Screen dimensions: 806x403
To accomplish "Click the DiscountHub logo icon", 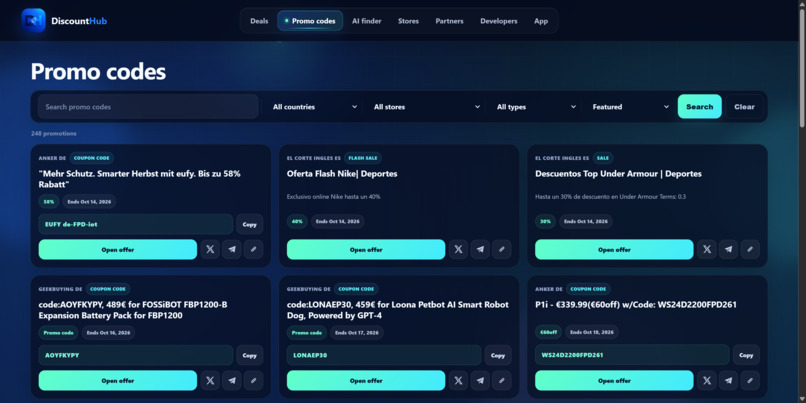I will point(33,21).
